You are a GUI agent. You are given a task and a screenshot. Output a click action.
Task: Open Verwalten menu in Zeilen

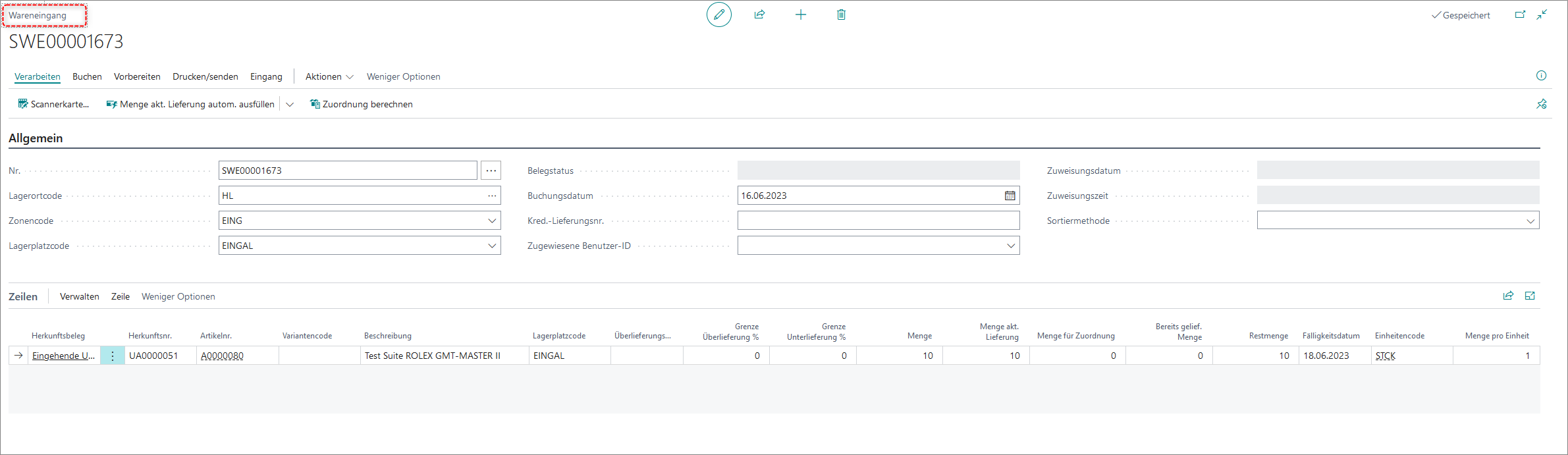click(x=80, y=296)
